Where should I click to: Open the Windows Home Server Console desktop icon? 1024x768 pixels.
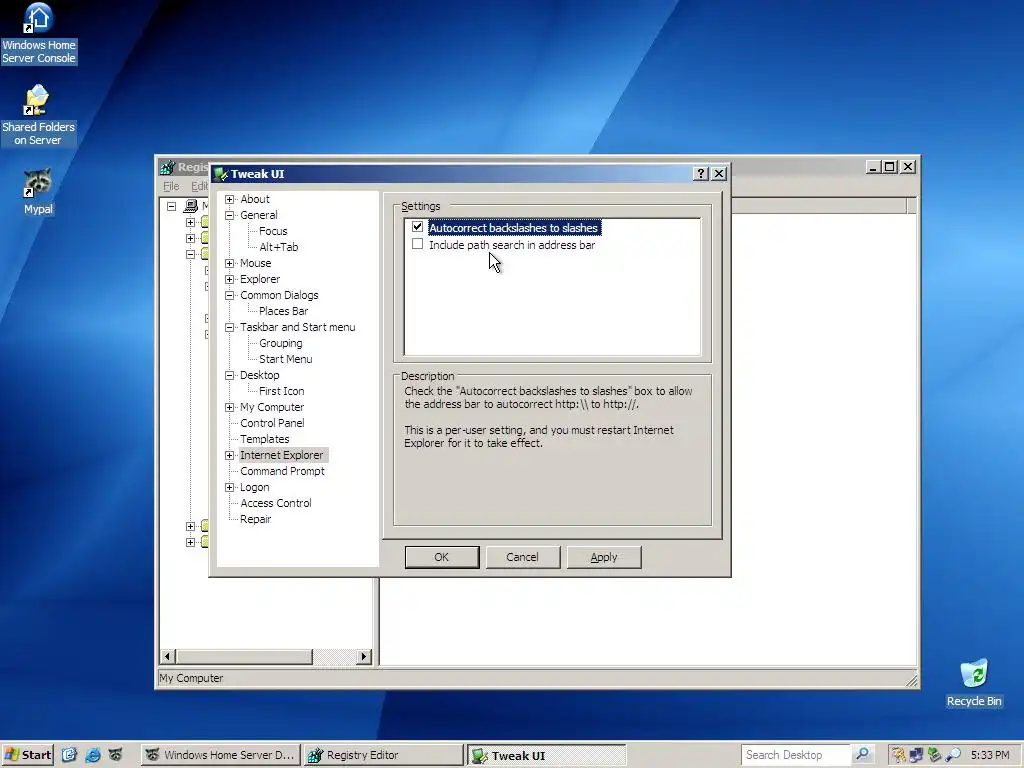pos(39,33)
